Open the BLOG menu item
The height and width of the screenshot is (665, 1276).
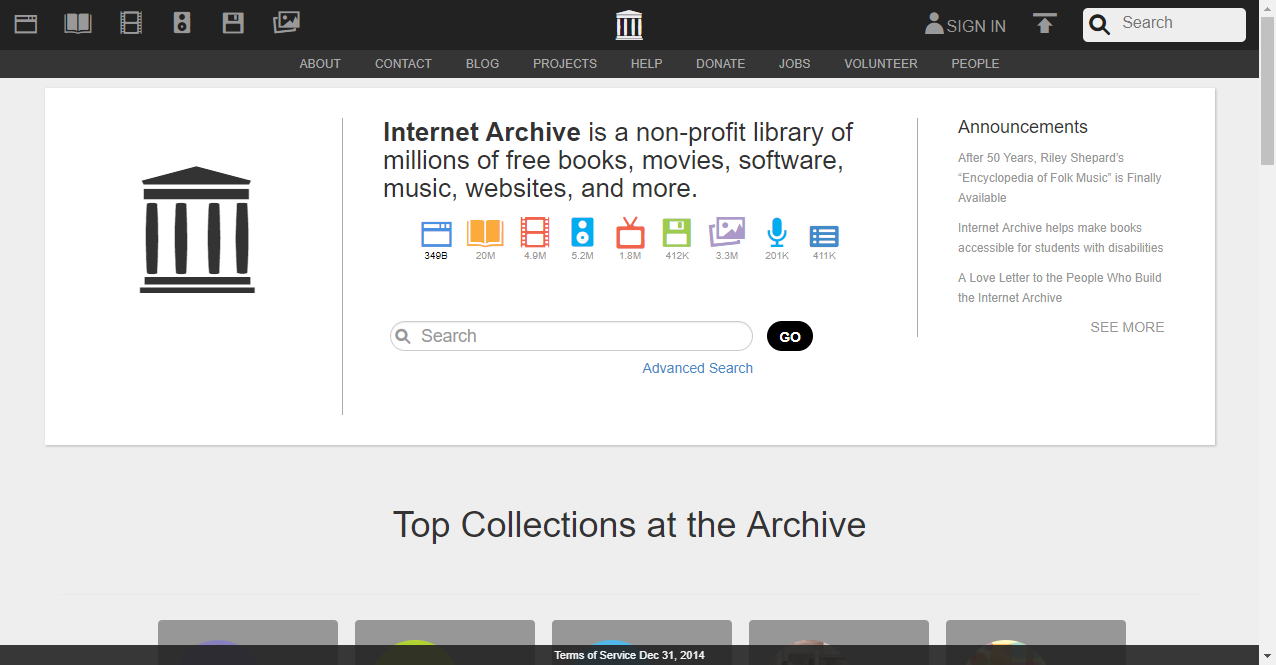(482, 64)
